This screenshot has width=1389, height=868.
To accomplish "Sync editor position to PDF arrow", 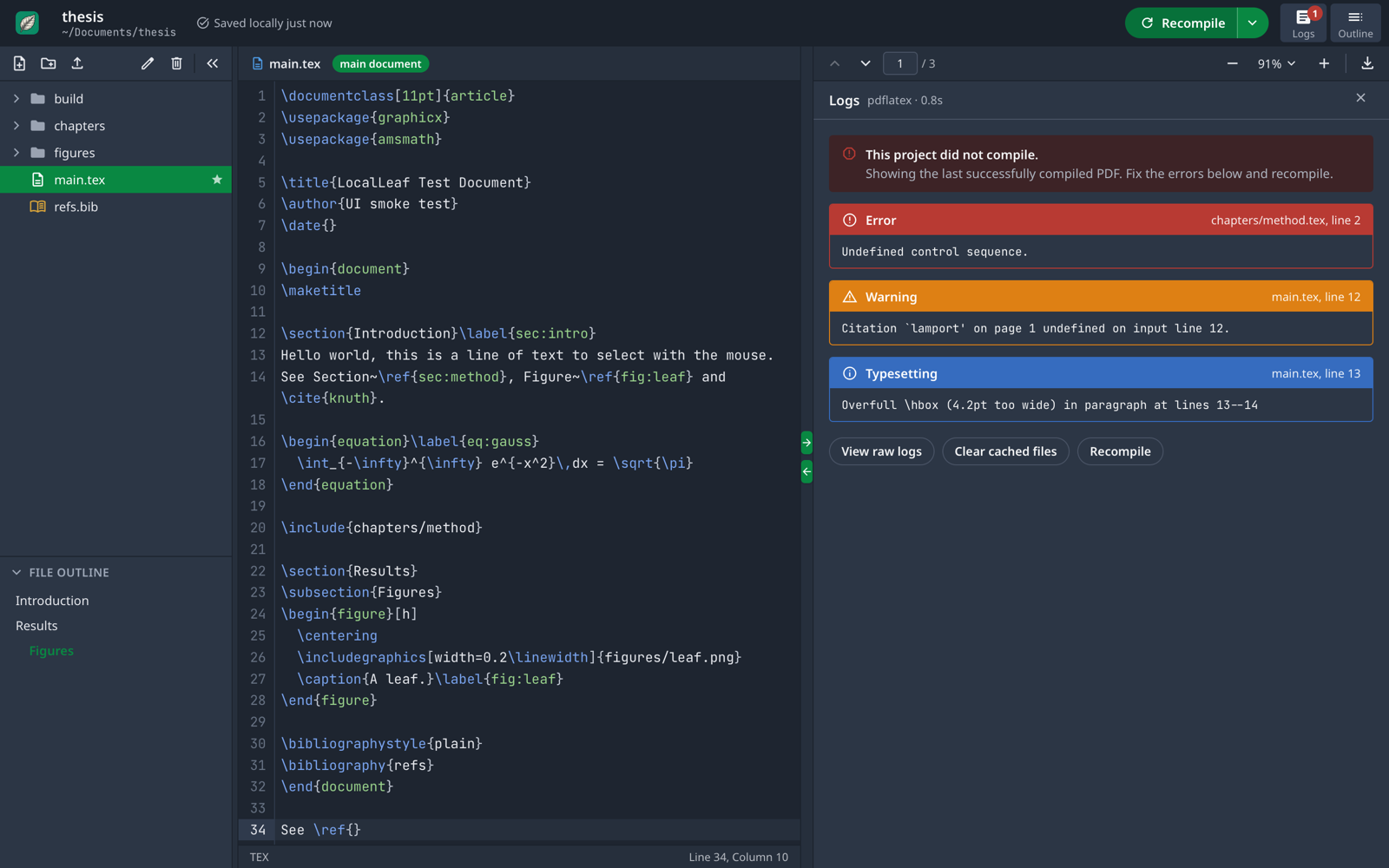I will coord(806,443).
